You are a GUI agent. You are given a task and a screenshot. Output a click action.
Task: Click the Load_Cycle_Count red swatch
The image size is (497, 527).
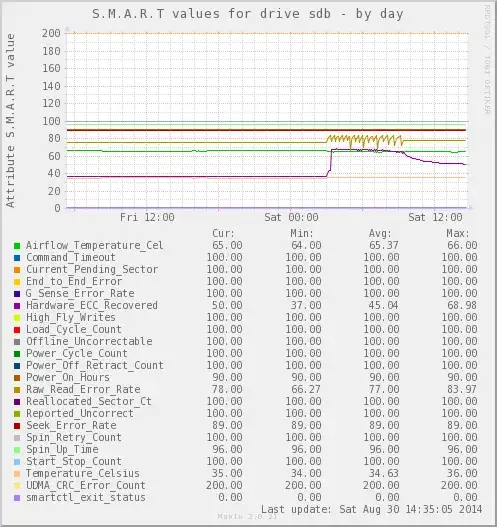17,330
